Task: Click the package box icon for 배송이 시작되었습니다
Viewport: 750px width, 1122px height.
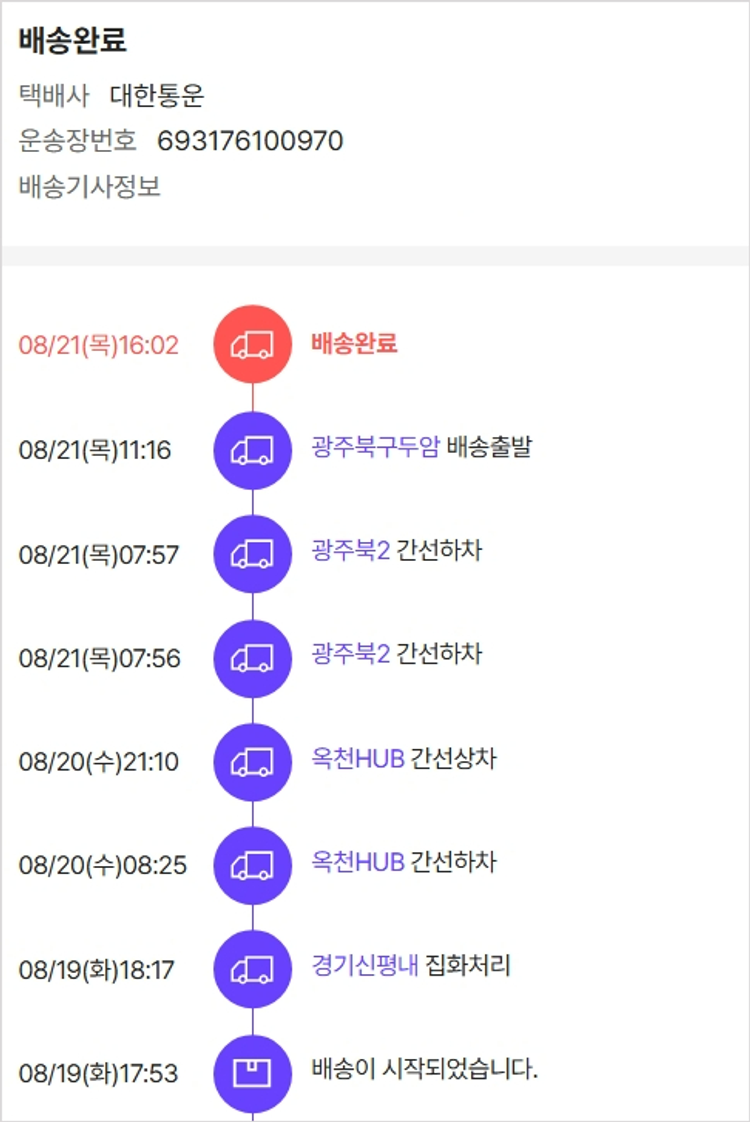Action: [x=252, y=1073]
